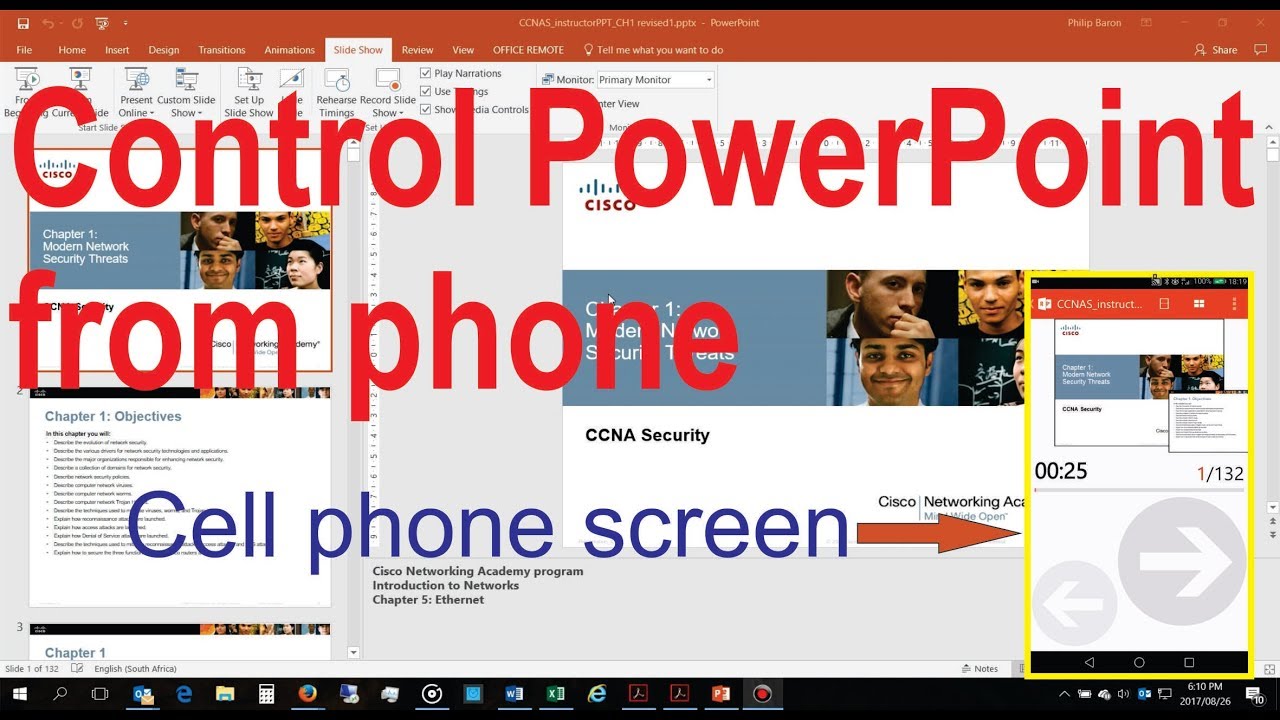This screenshot has width=1280, height=720.
Task: Click Notes button in status bar
Action: 978,669
